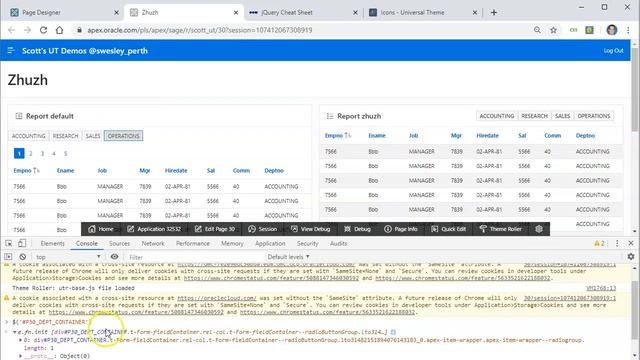The height and width of the screenshot is (360, 640).
Task: Open the APEX navigation hamburger menu
Action: coord(11,51)
